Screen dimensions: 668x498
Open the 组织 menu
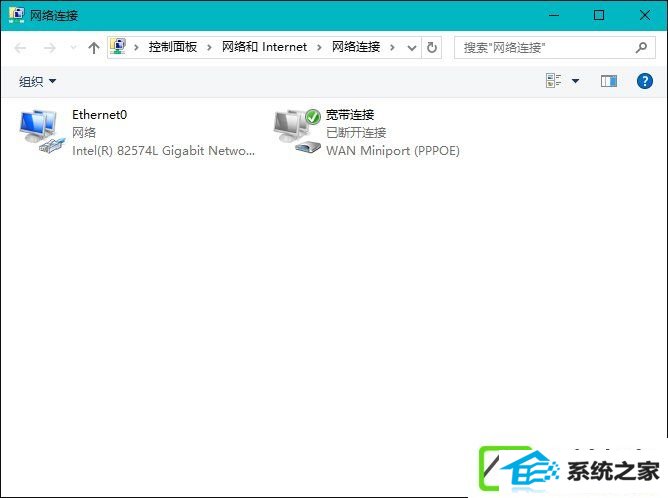(x=37, y=81)
